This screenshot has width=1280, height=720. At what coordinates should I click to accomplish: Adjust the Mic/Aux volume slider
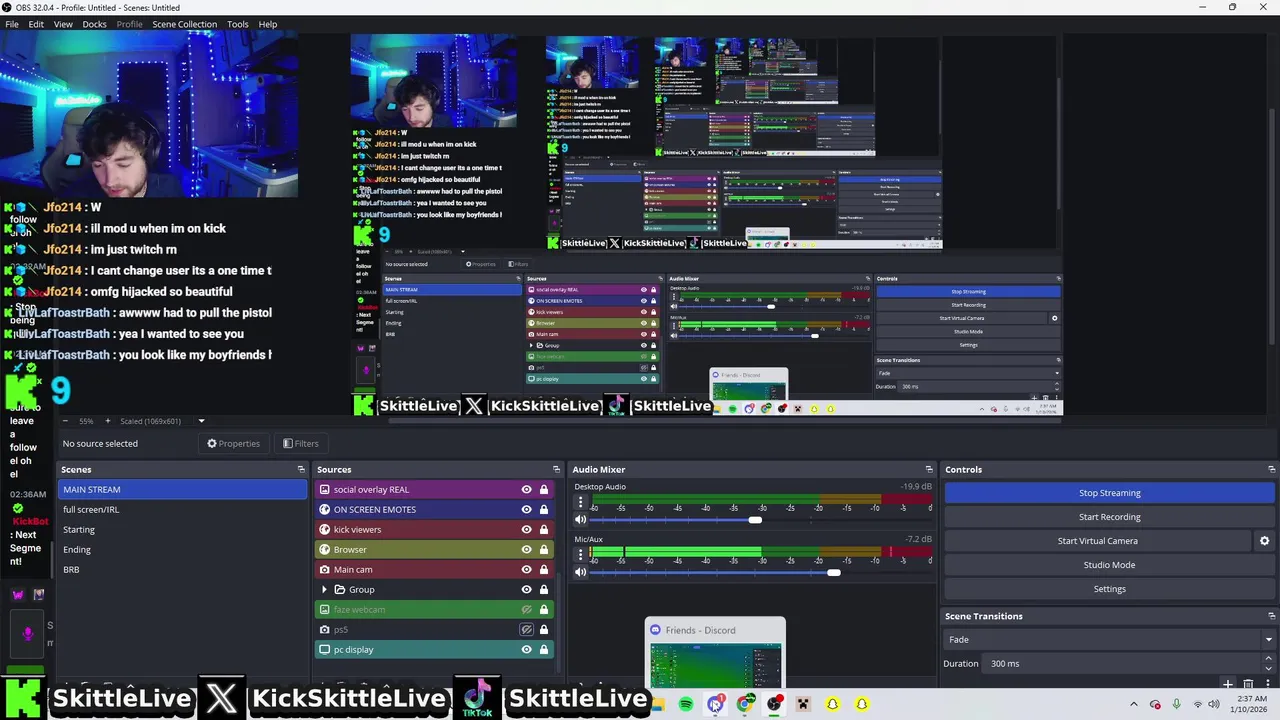(x=833, y=572)
